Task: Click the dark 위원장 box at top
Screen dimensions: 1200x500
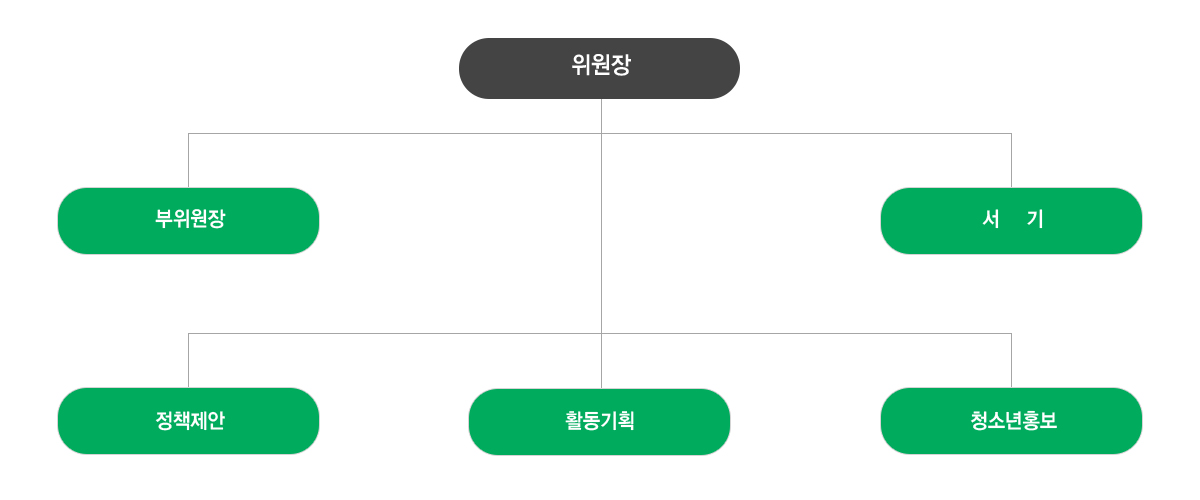Action: (x=599, y=68)
